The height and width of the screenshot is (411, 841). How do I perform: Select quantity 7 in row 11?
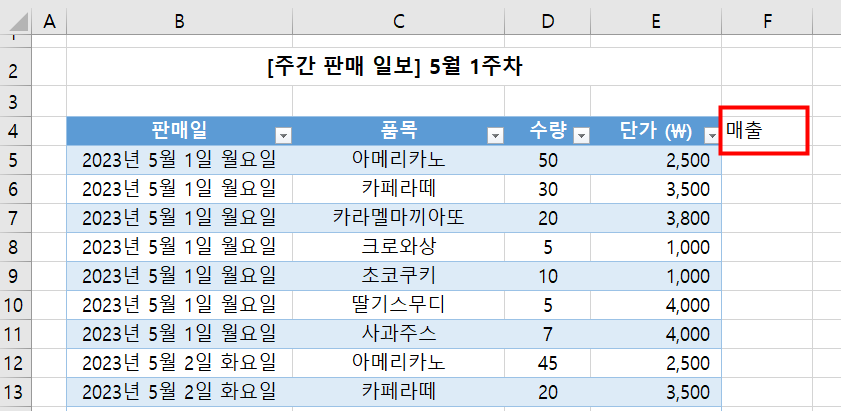(x=548, y=334)
